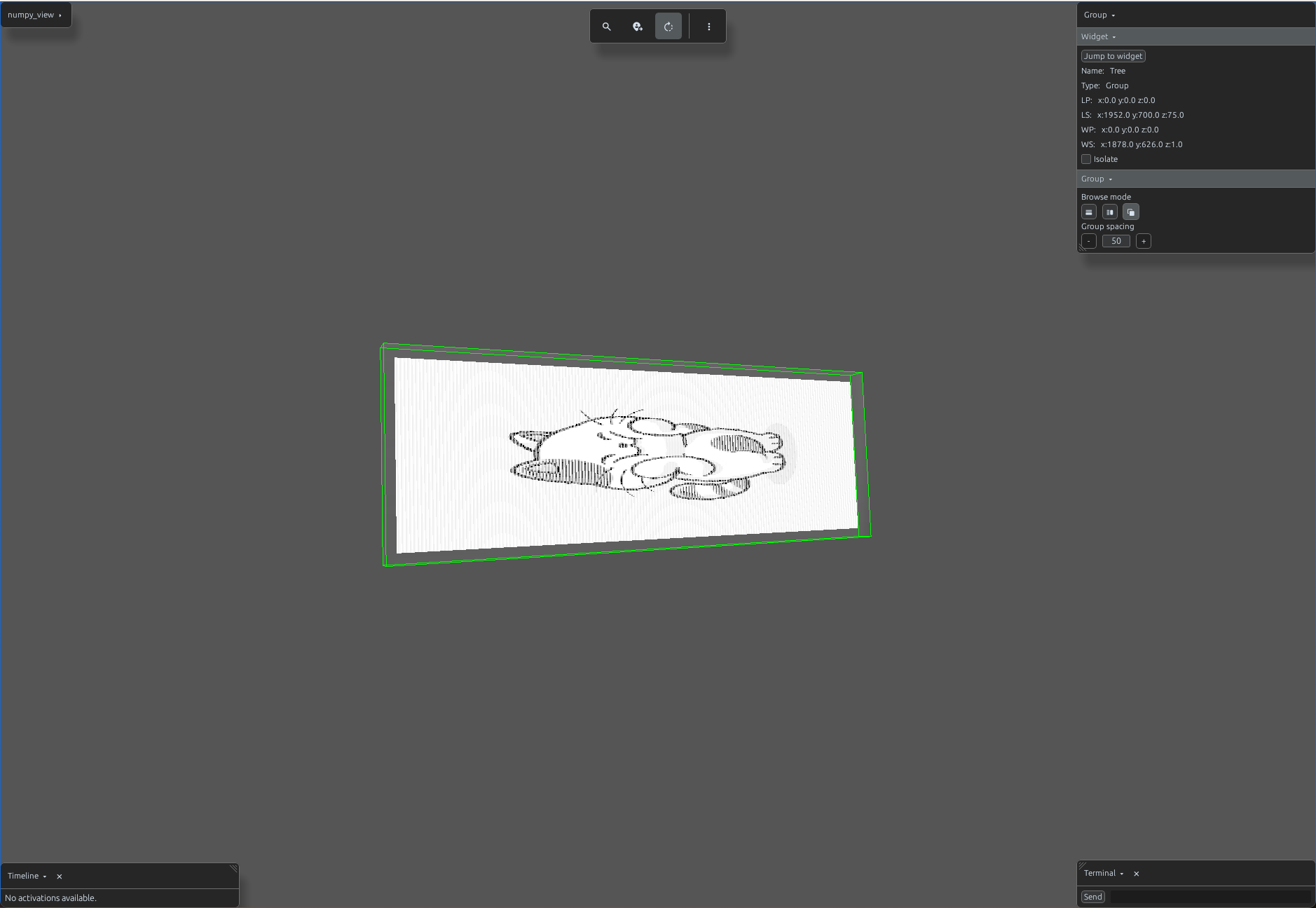
Task: Close the Terminal panel
Action: (x=1137, y=874)
